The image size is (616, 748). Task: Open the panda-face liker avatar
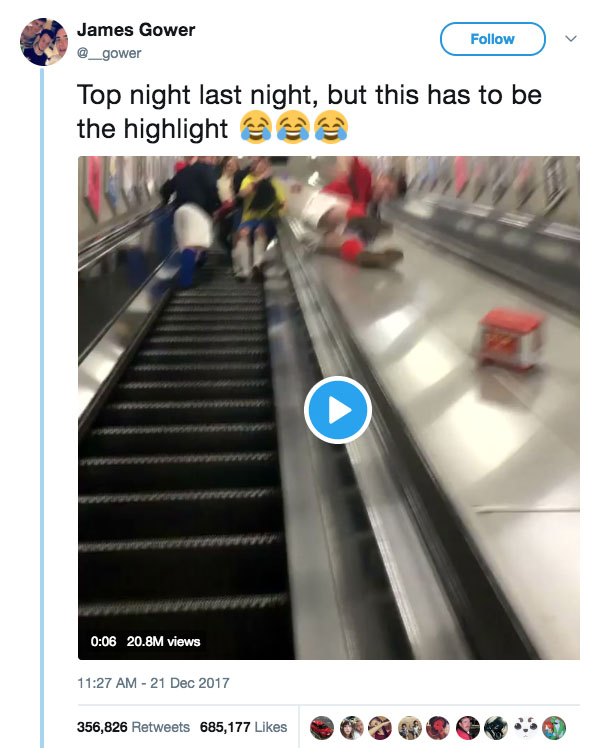pos(525,728)
